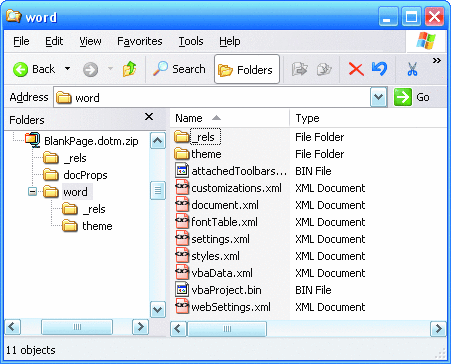
Task: Select the theme folder in file list
Action: tap(206, 154)
